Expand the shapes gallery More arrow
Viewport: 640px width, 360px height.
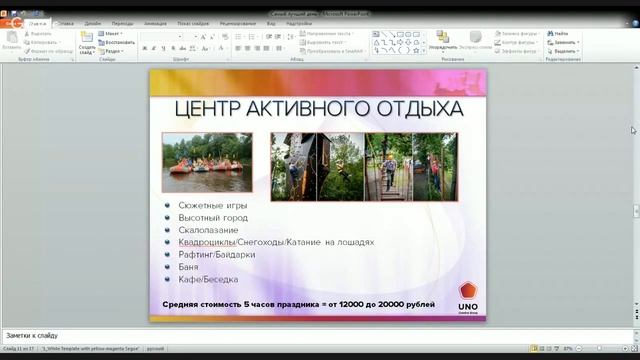click(x=424, y=51)
